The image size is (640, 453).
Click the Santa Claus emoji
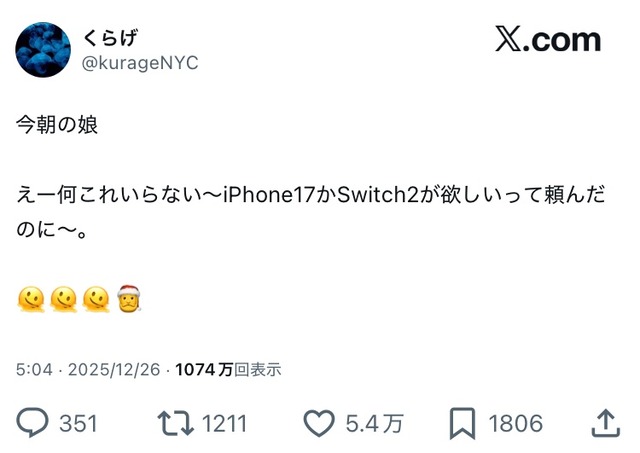pyautogui.click(x=129, y=299)
